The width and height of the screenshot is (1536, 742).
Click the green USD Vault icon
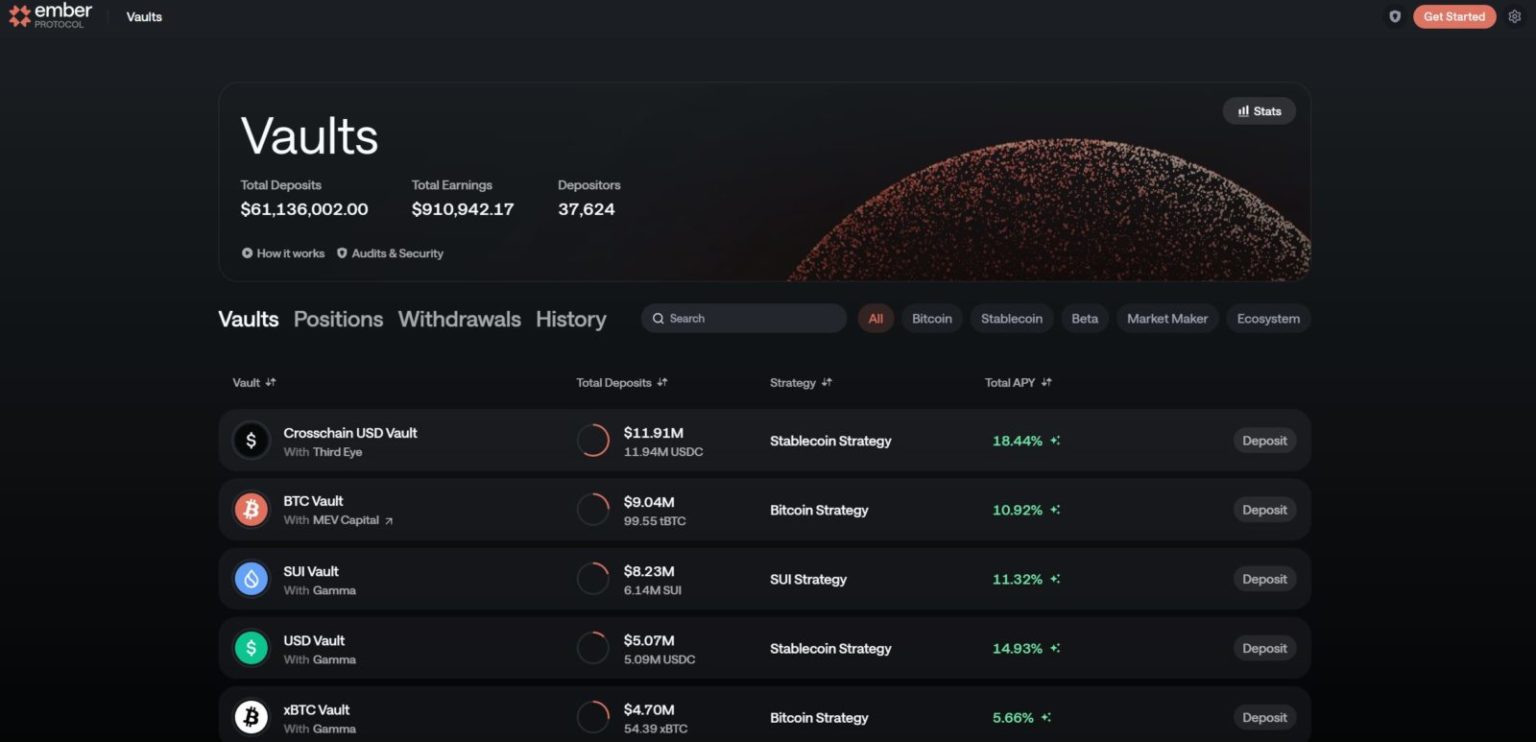pyautogui.click(x=251, y=648)
